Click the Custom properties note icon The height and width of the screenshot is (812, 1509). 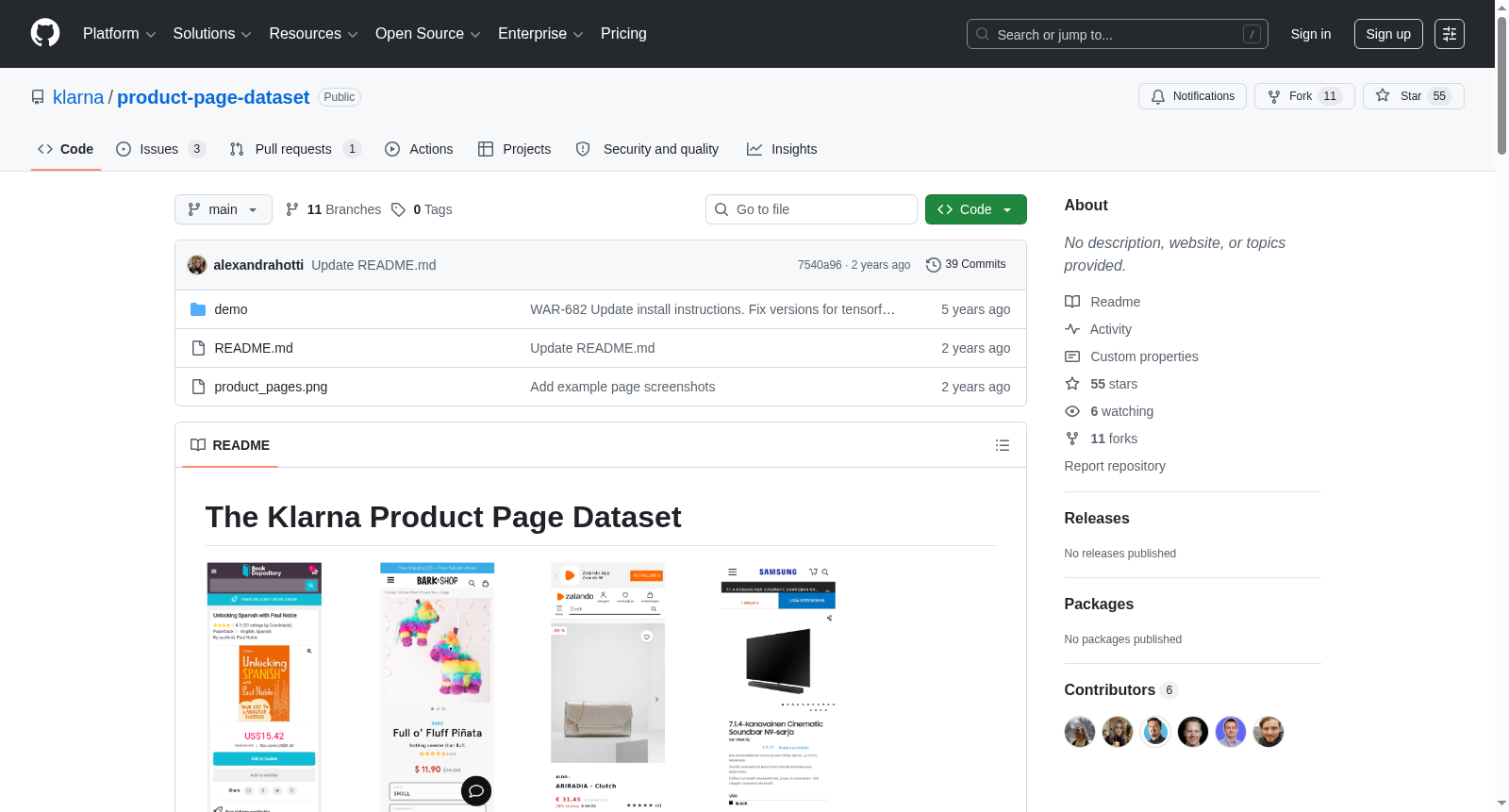1072,356
